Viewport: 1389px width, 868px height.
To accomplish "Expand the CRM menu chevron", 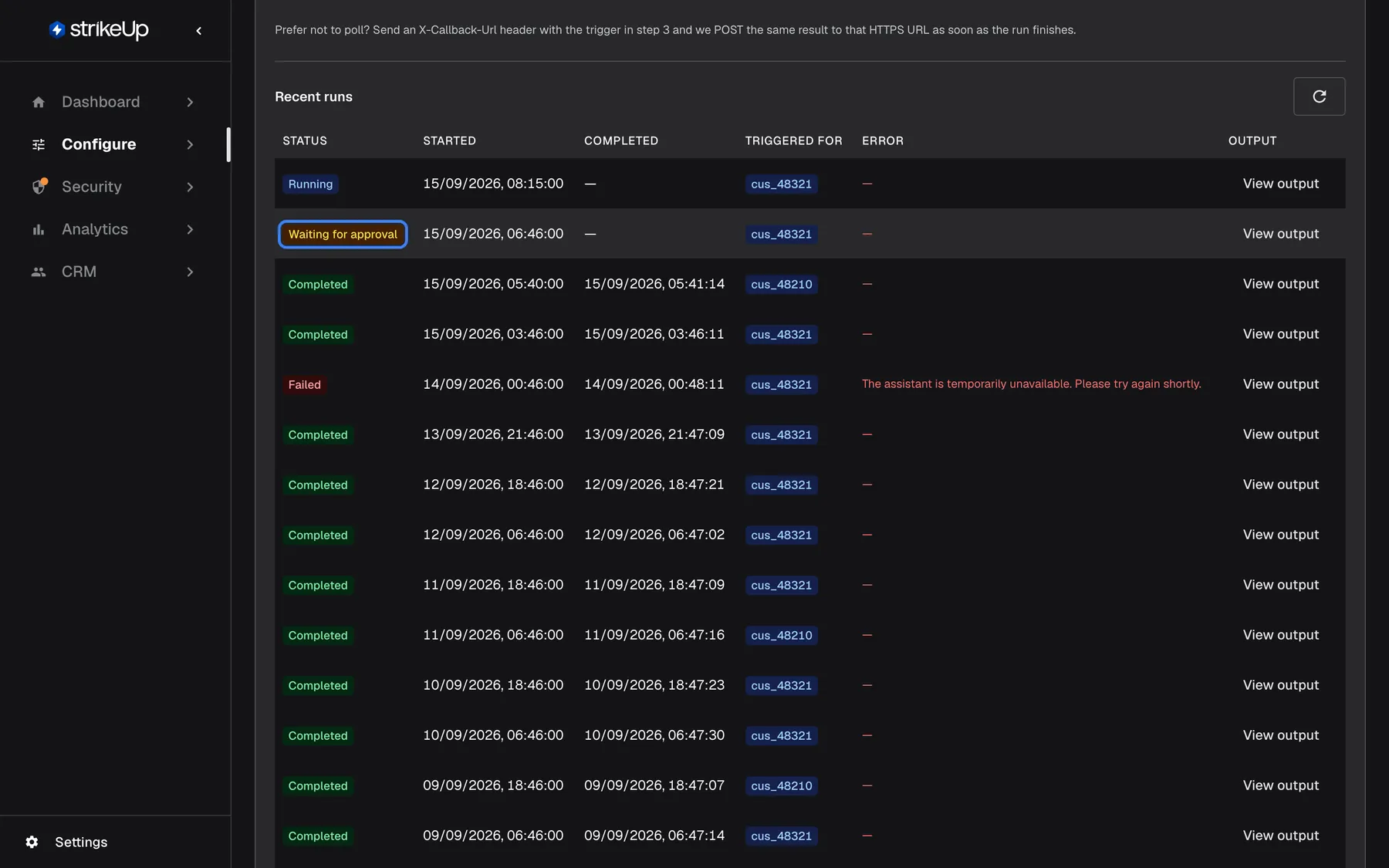I will (190, 272).
